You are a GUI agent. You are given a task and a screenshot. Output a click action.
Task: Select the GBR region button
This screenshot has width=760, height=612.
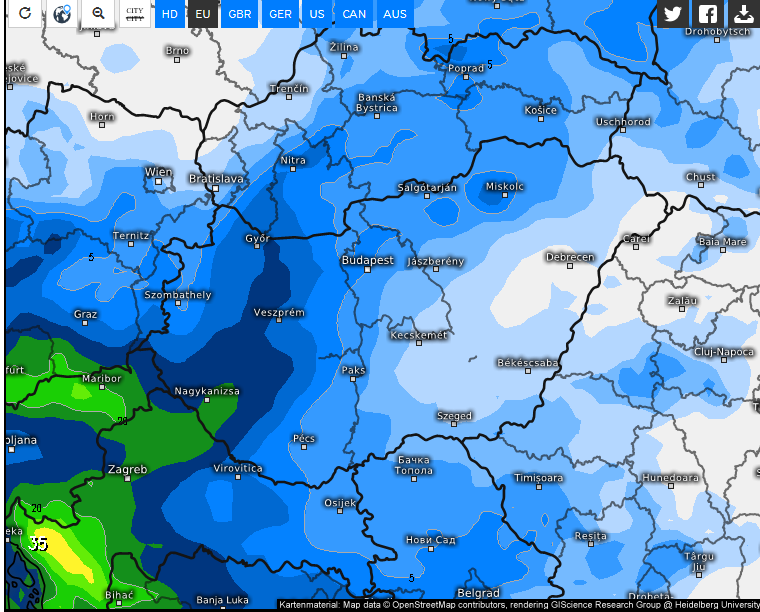(240, 14)
